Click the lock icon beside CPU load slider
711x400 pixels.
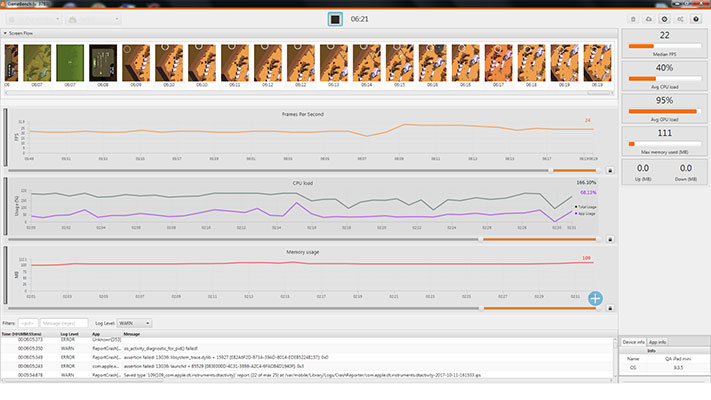[610, 239]
